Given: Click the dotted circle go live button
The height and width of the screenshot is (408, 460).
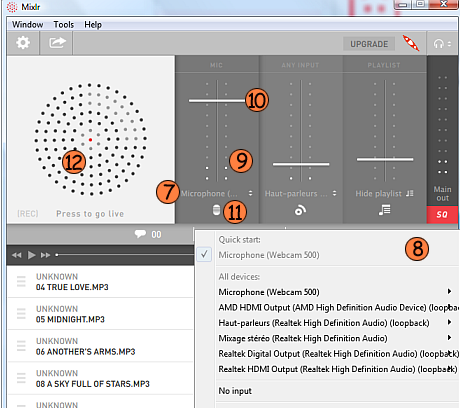Looking at the screenshot, I should click(x=90, y=139).
